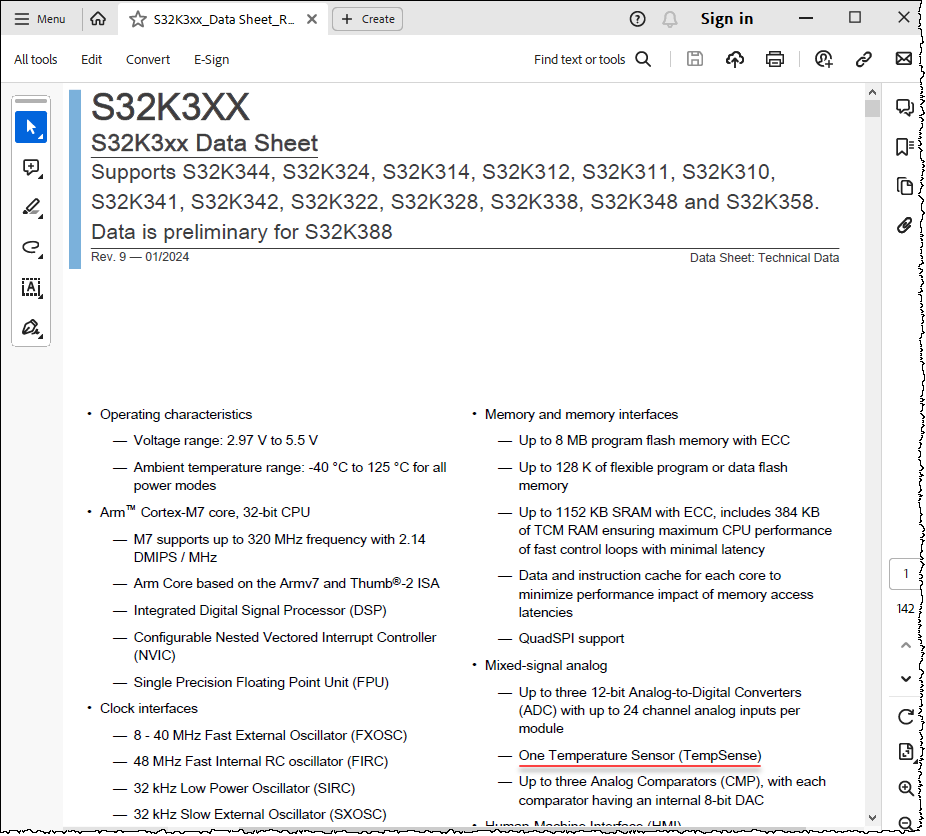This screenshot has width=926, height=836.
Task: Click the page number input field
Action: [x=905, y=573]
